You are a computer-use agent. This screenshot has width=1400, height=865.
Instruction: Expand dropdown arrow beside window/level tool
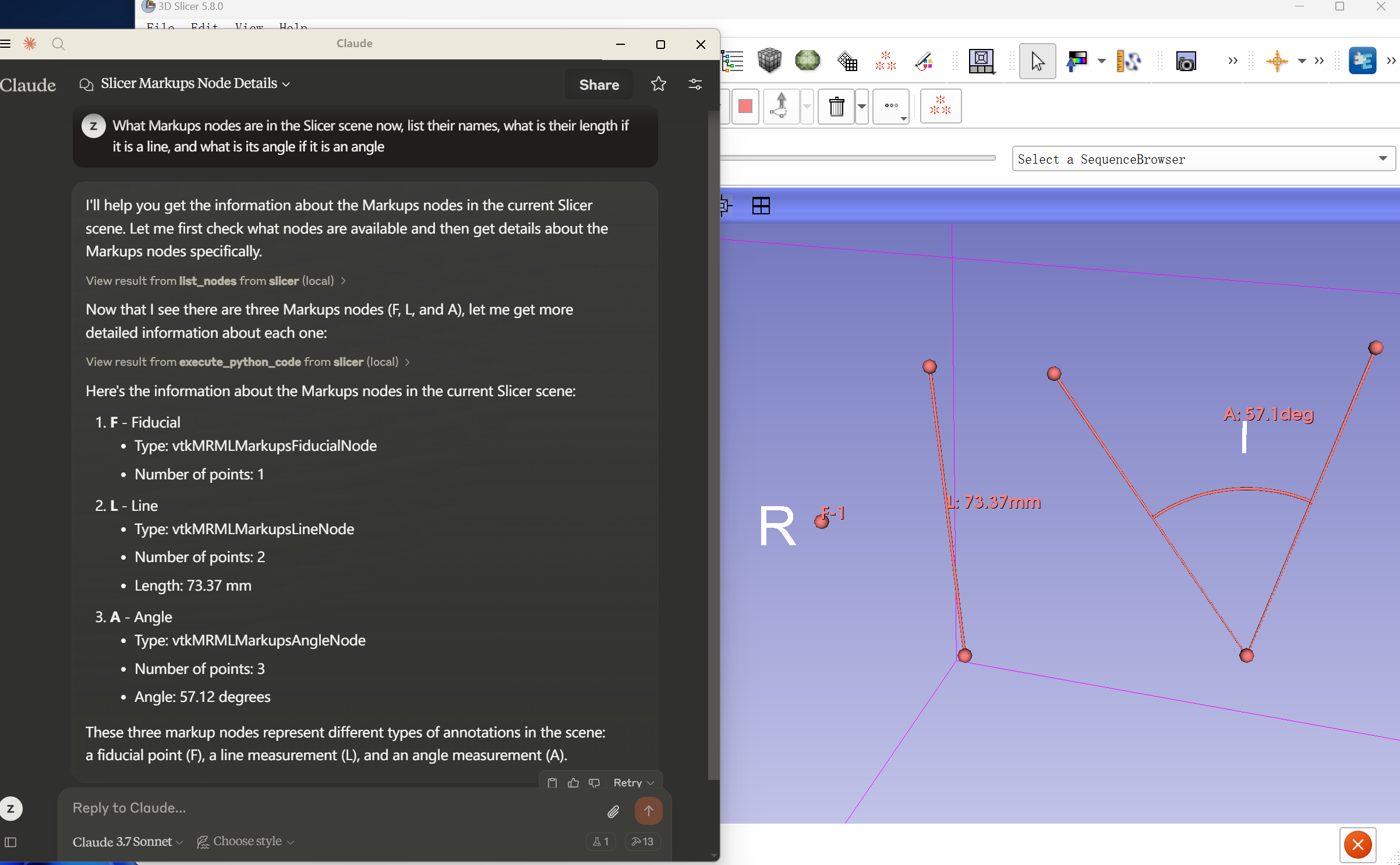coord(1101,61)
